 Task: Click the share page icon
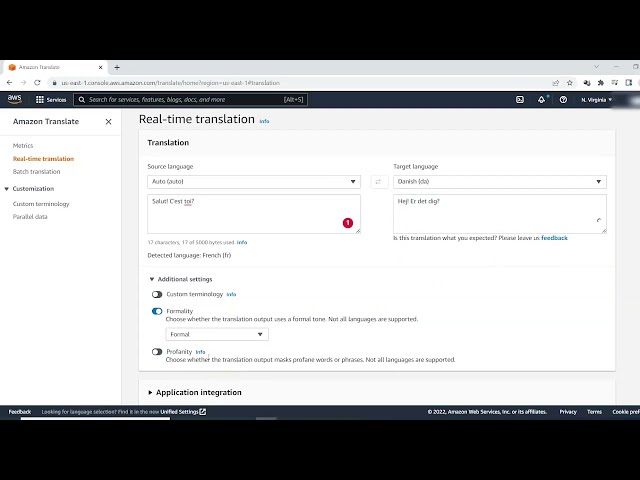(556, 83)
